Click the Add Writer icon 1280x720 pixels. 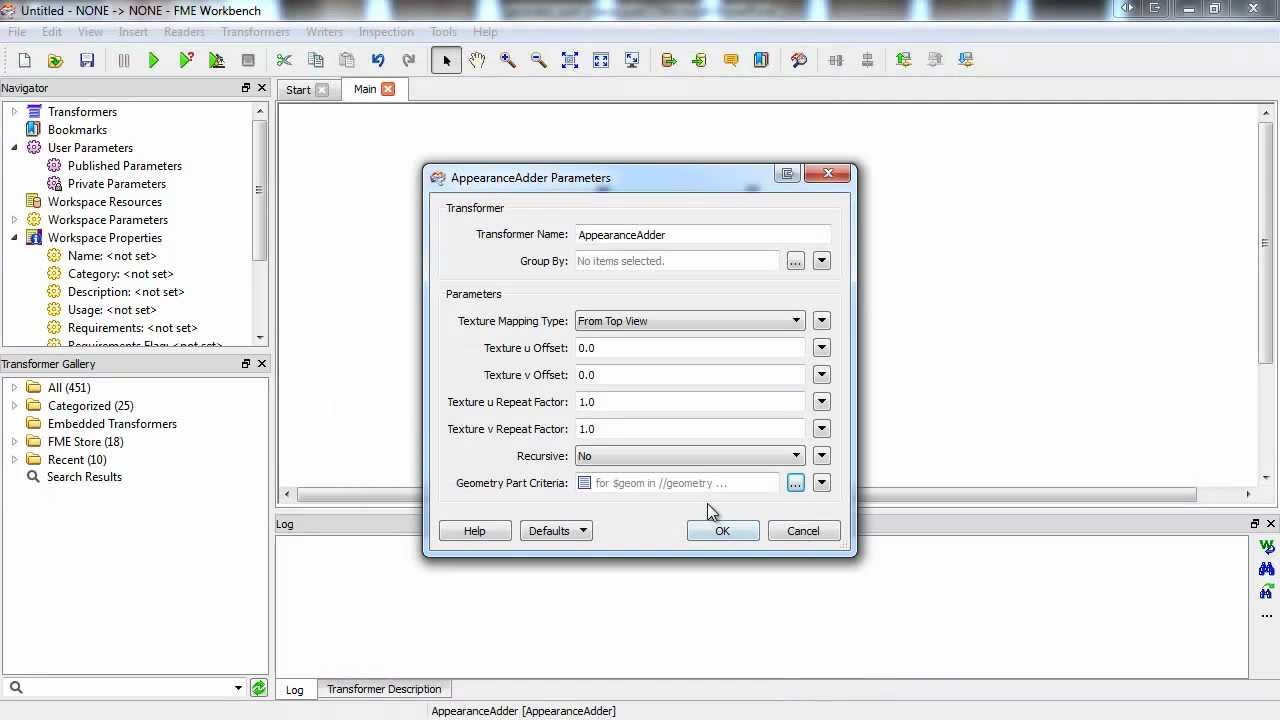pos(699,60)
